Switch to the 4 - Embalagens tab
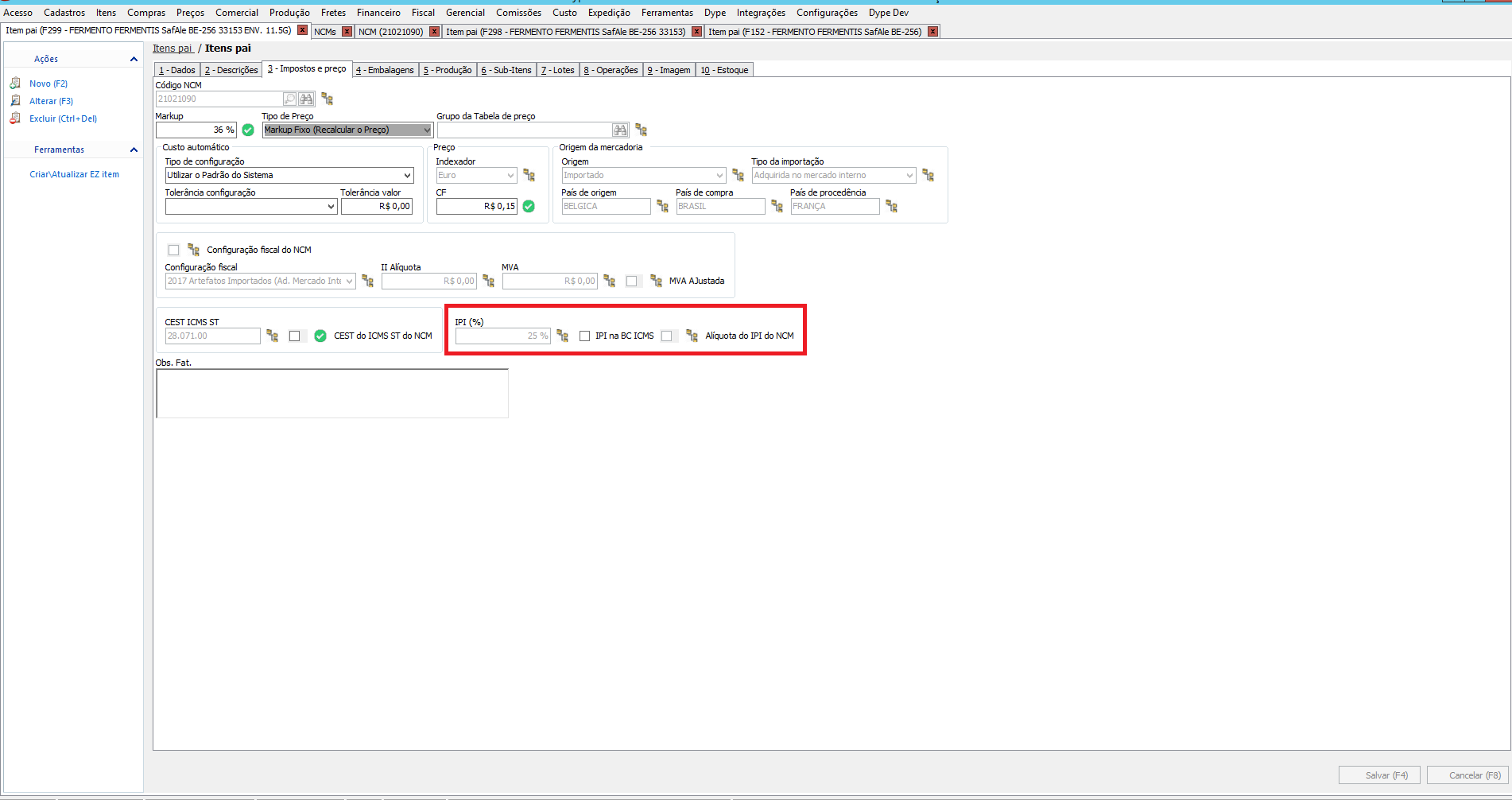Screen dimensions: 1512x800 point(385,70)
